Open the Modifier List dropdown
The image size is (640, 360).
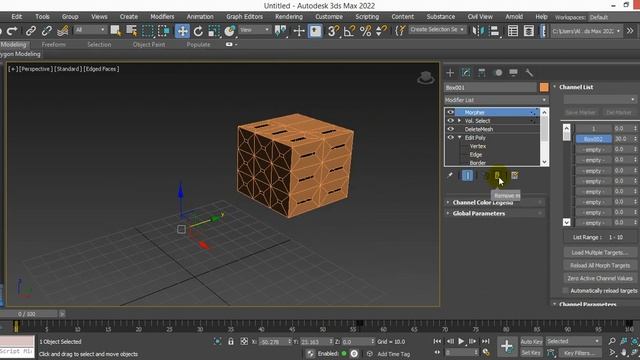click(496, 100)
